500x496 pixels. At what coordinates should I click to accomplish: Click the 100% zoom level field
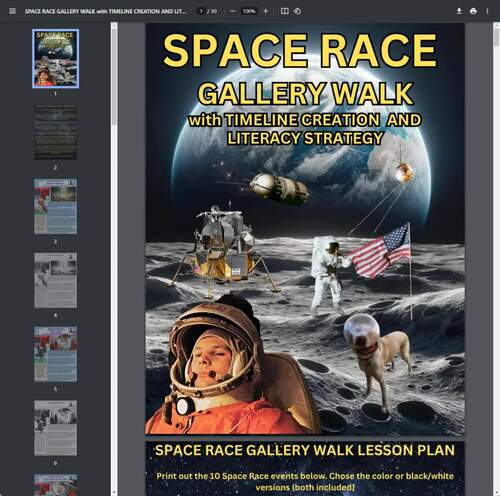[x=249, y=11]
